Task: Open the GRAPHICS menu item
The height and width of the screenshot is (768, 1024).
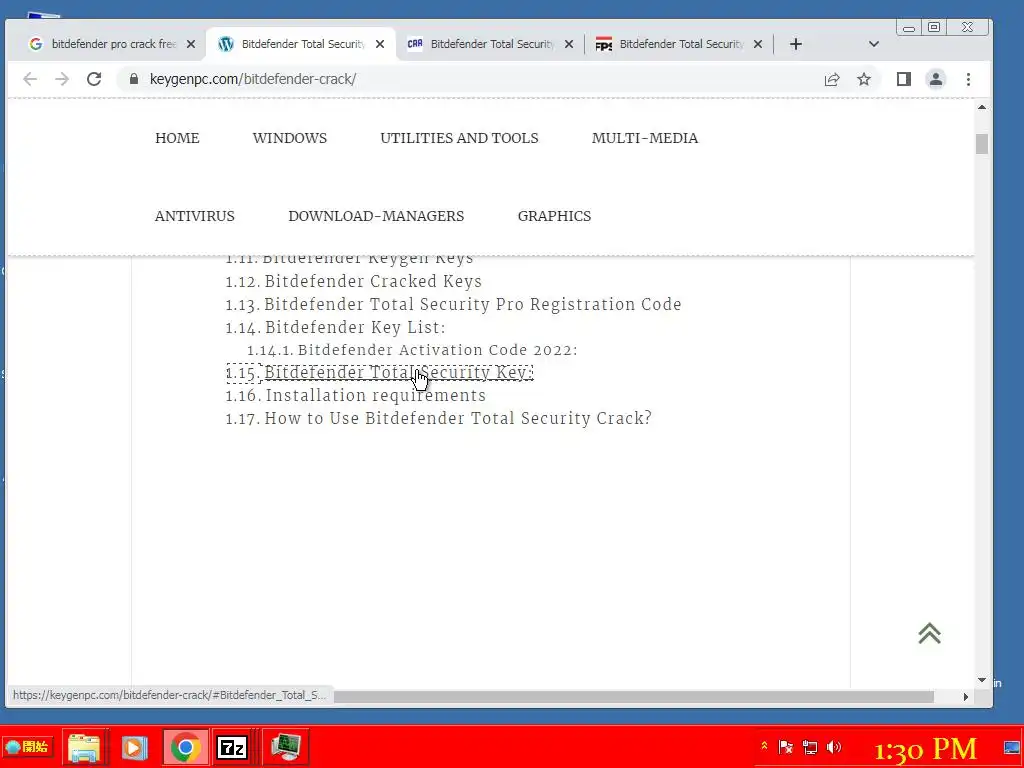Action: point(554,216)
